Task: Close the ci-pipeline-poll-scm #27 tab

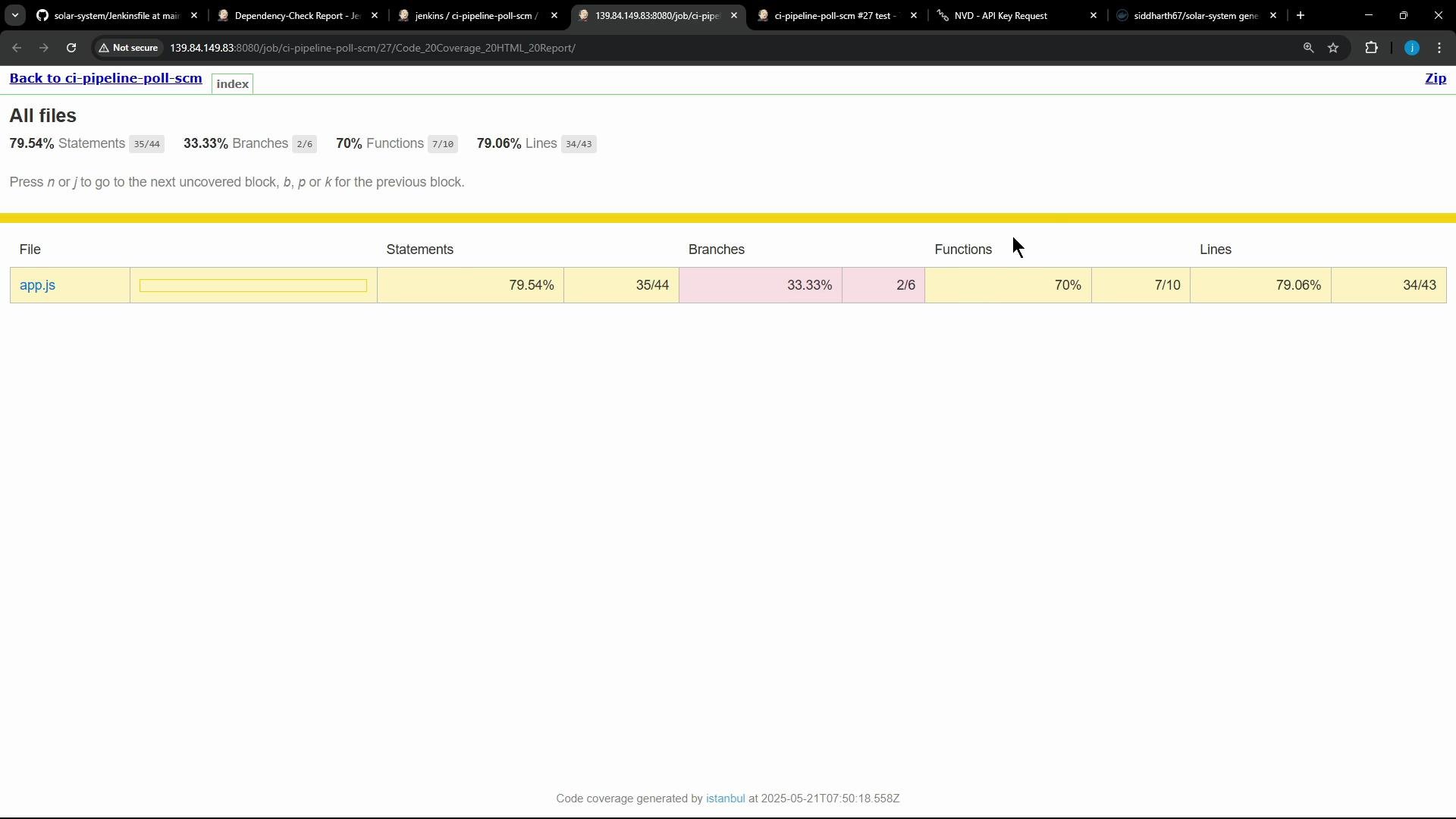Action: coord(914,15)
